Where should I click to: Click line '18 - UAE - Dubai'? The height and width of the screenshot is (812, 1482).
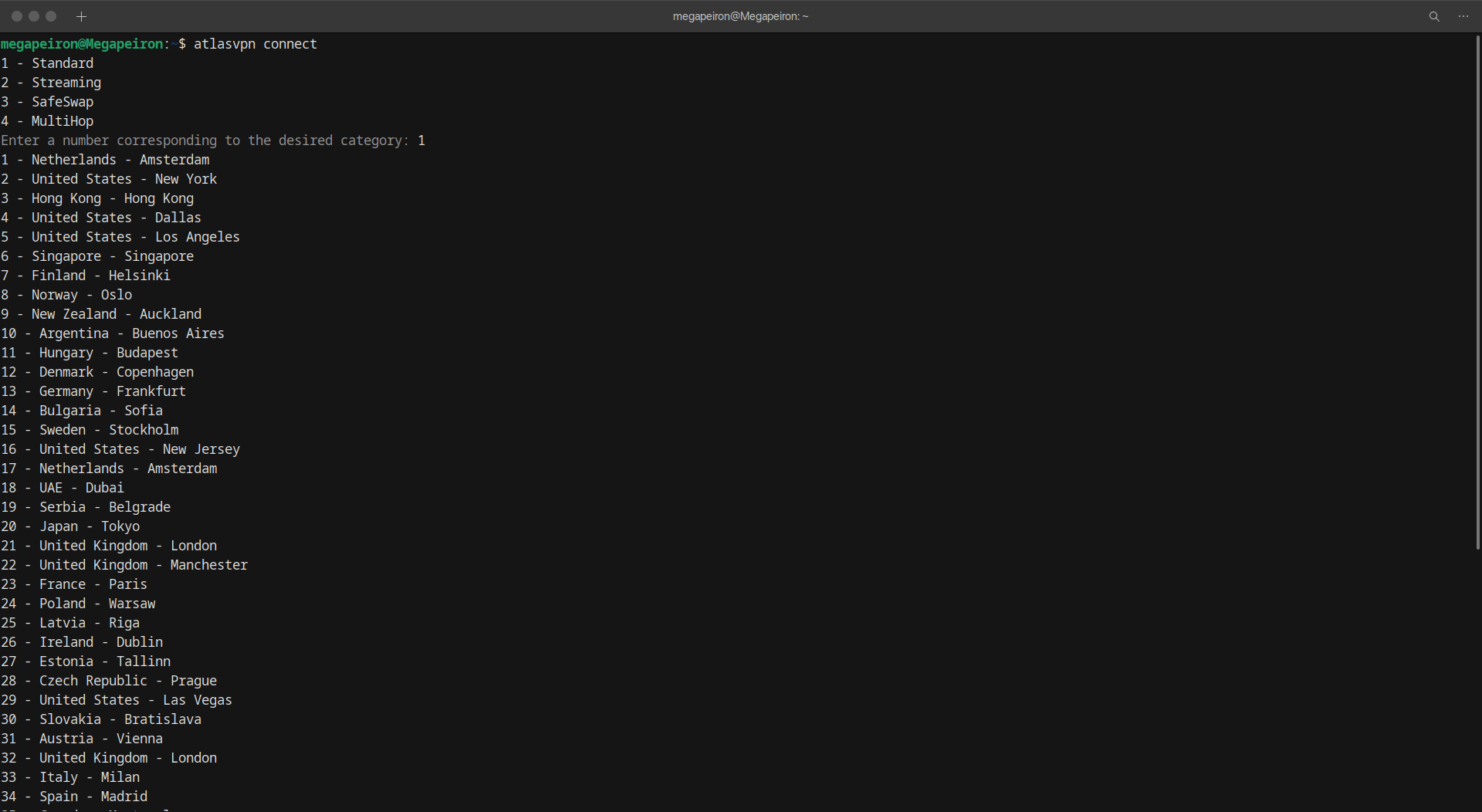(x=63, y=488)
